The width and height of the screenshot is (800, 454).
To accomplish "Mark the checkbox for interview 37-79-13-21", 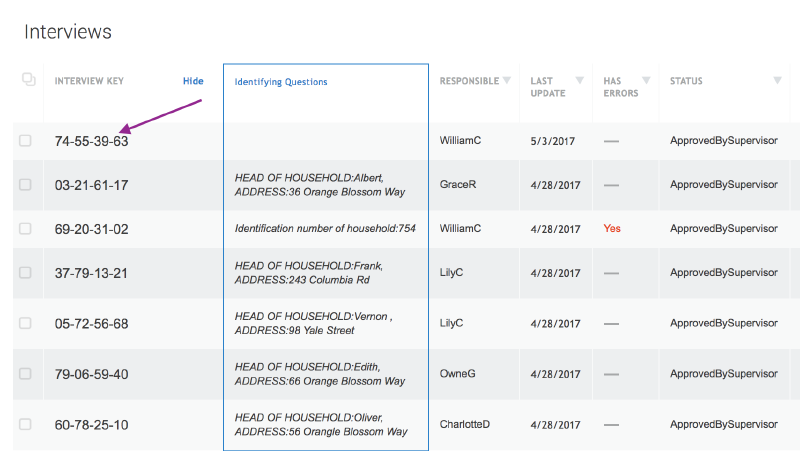I will click(x=25, y=273).
